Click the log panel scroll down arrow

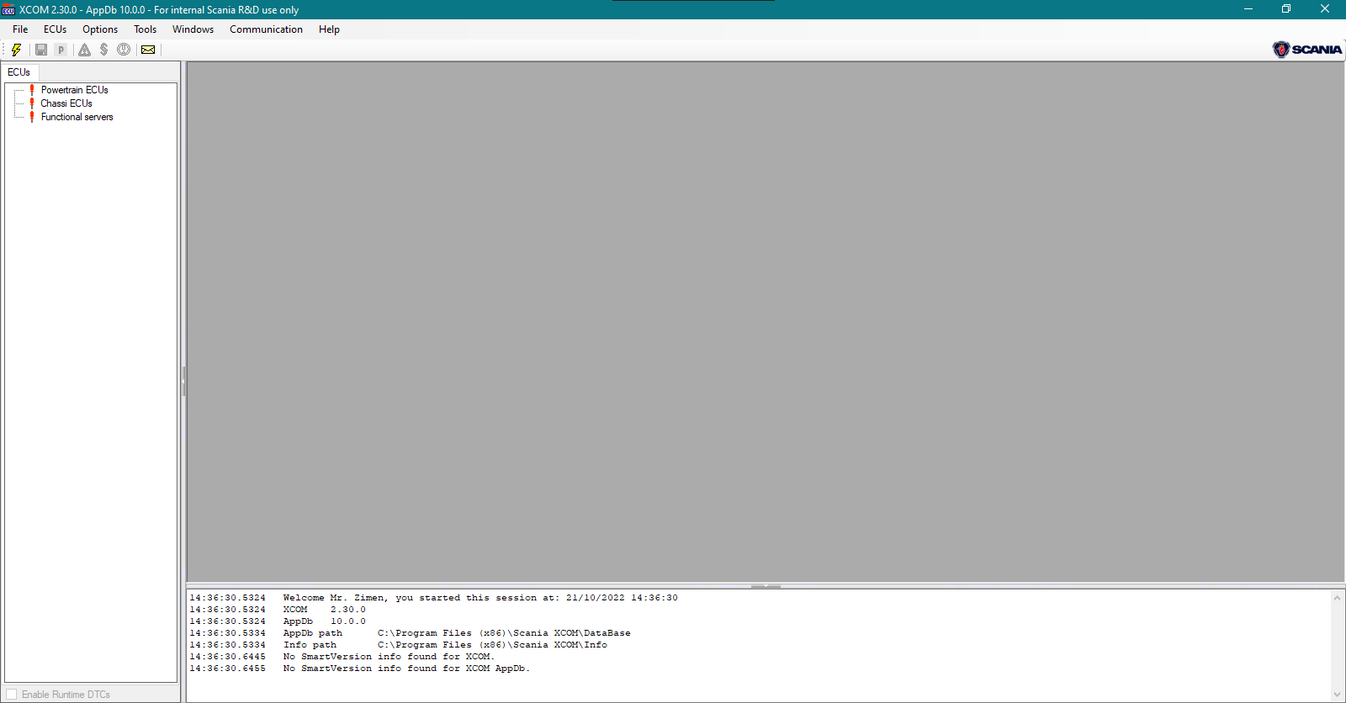[x=1338, y=694]
